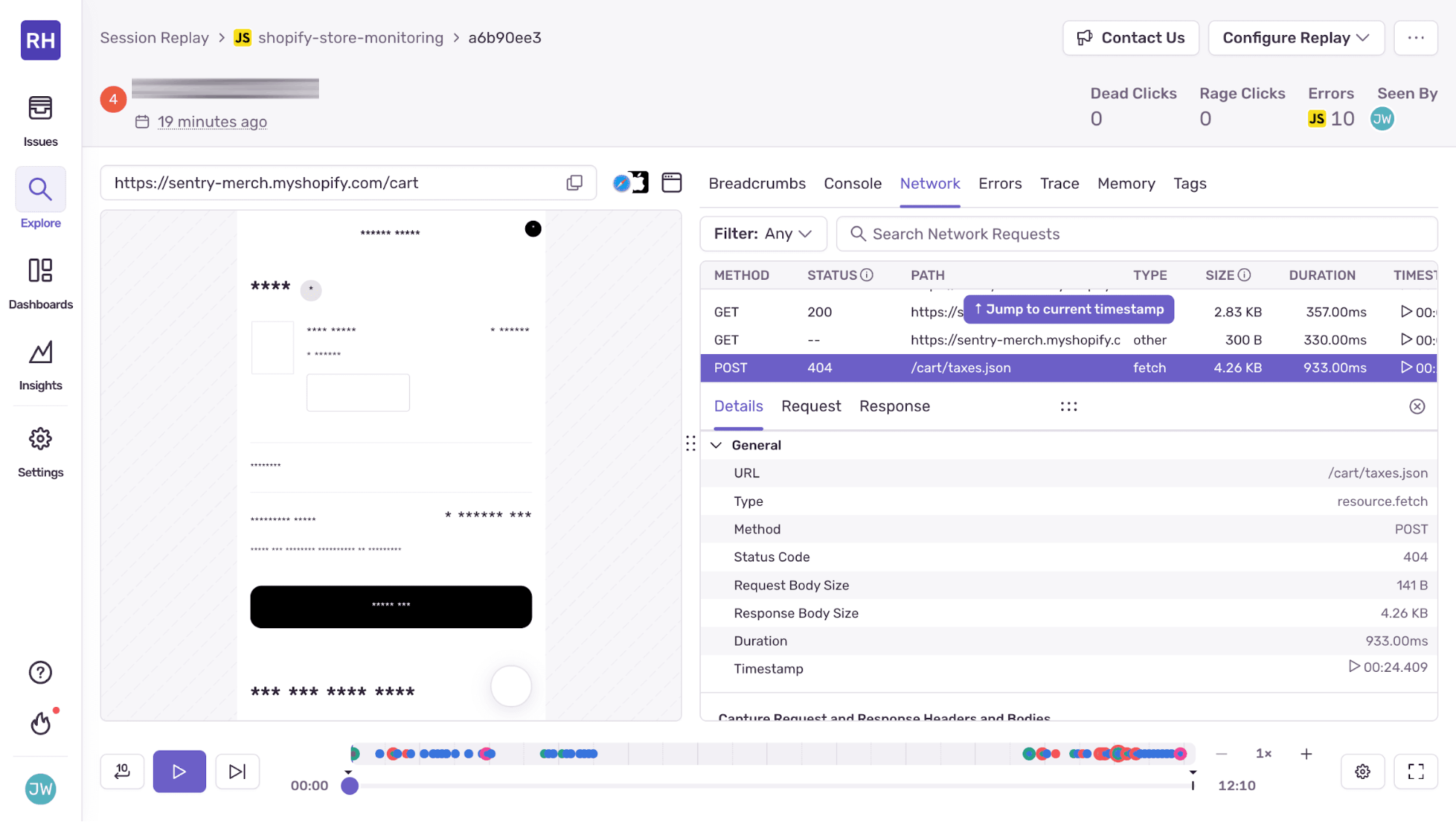Open the Configure Replay dropdown
1456x822 pixels.
(x=1296, y=37)
